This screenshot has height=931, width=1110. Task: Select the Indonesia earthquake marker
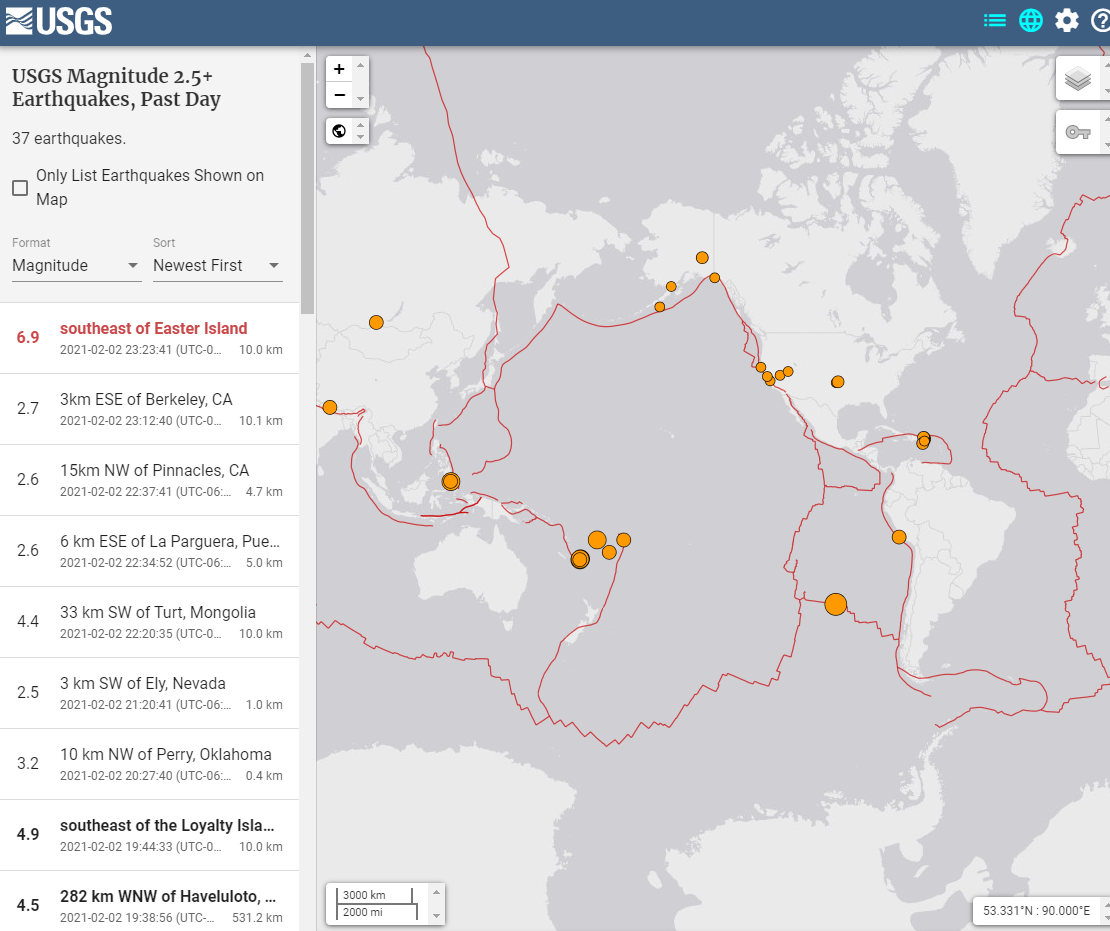450,482
